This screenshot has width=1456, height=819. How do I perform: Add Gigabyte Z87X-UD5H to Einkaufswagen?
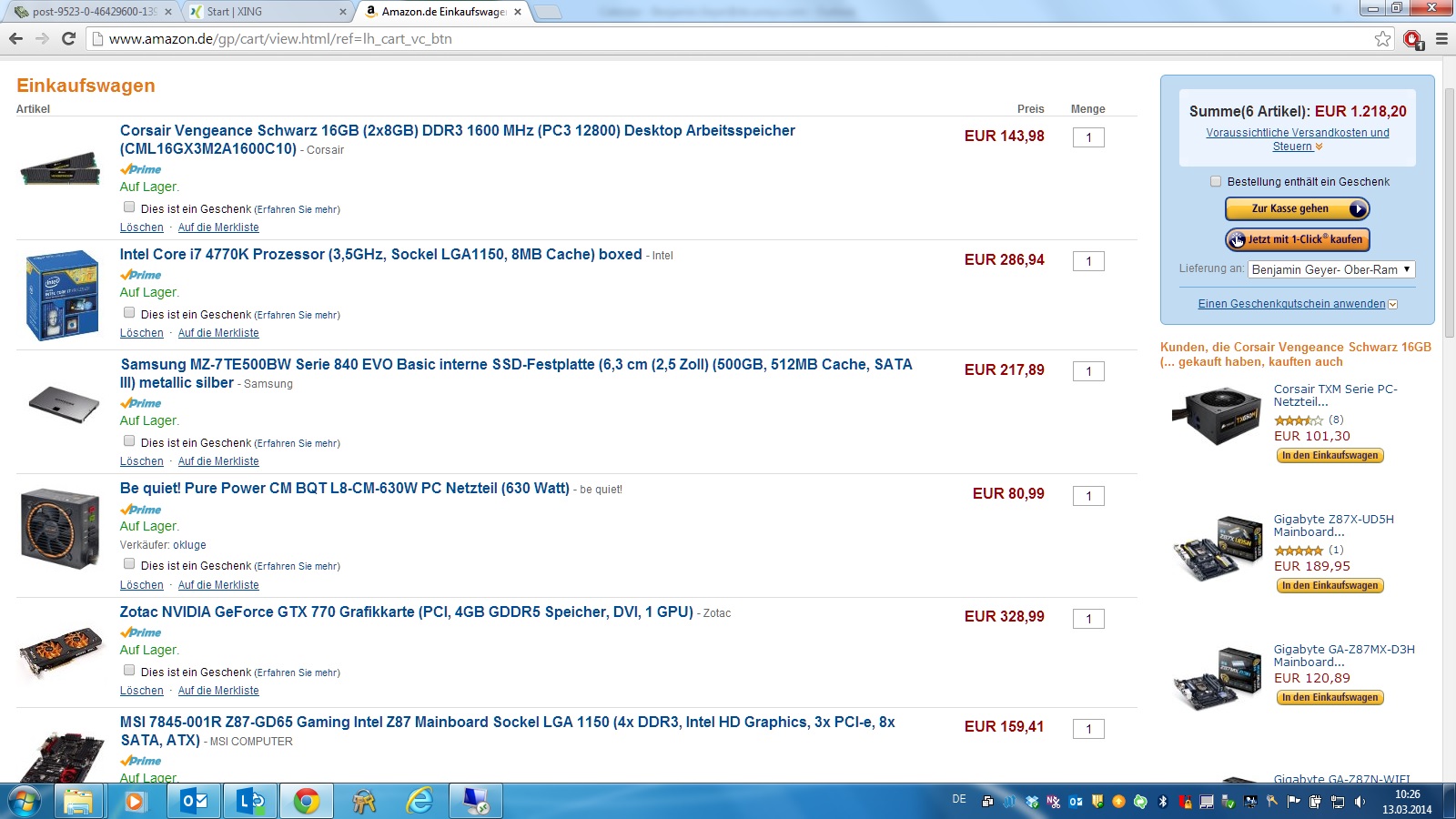(x=1330, y=585)
